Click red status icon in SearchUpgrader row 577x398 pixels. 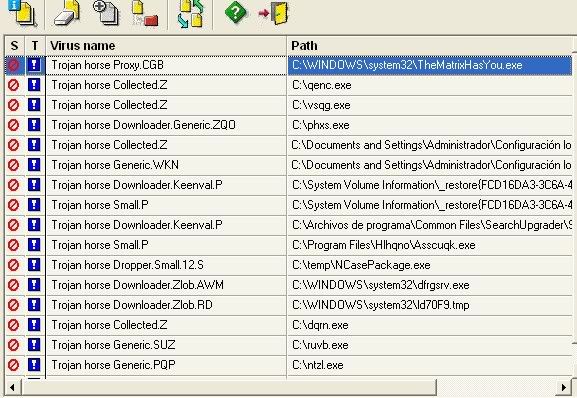coord(14,225)
